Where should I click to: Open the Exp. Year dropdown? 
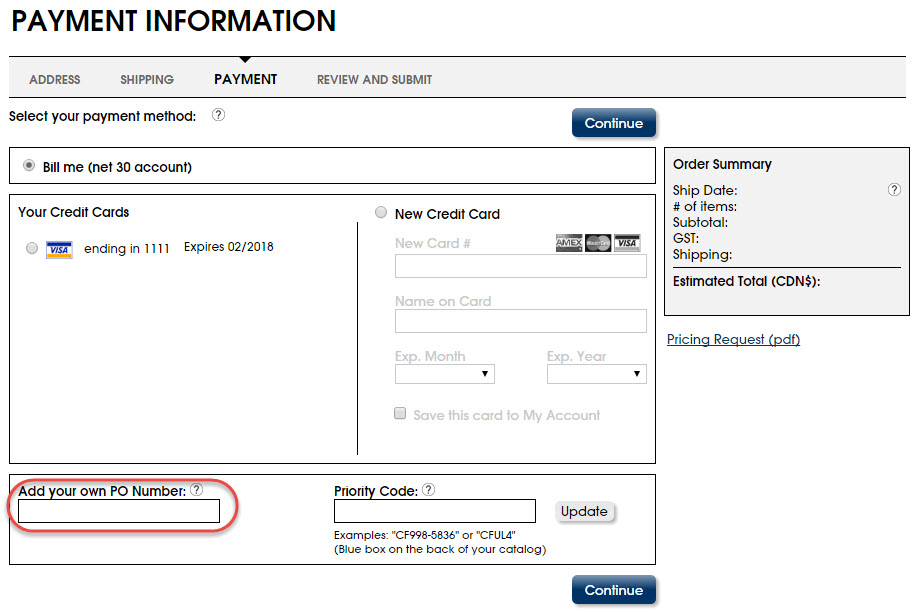(x=596, y=374)
